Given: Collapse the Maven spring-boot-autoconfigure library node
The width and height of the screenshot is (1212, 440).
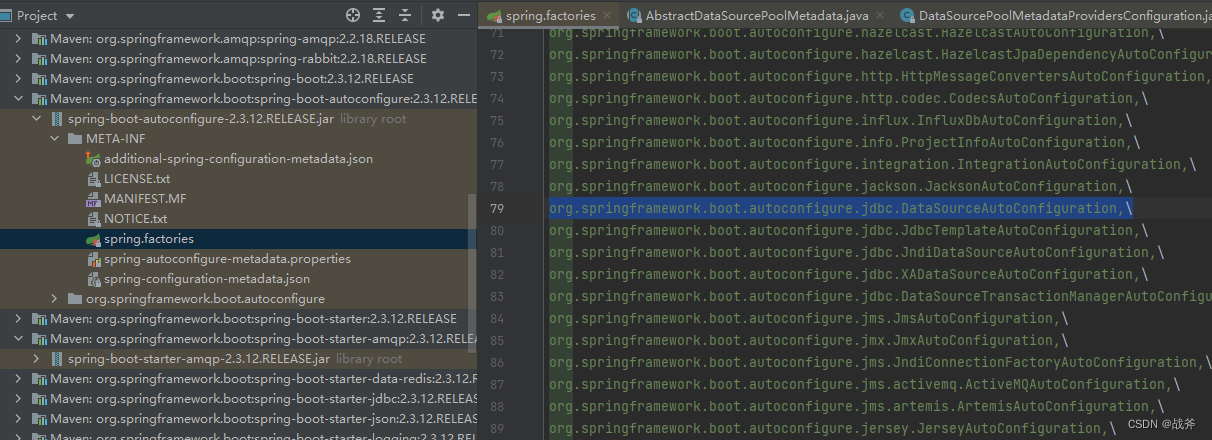Looking at the screenshot, I should click(20, 98).
